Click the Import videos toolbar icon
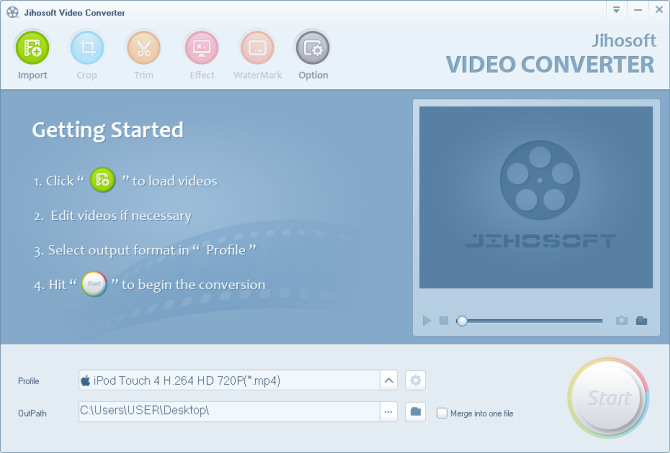Image resolution: width=670 pixels, height=453 pixels. coord(32,48)
